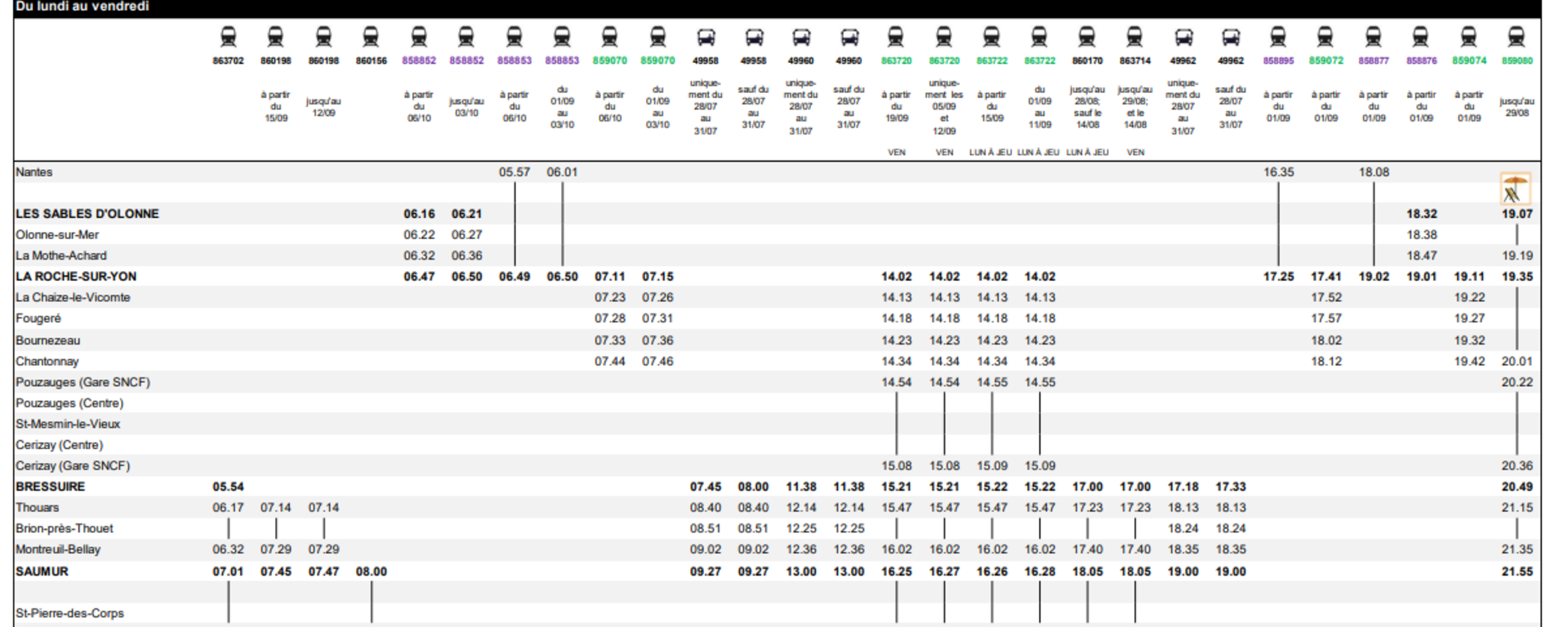The width and height of the screenshot is (1568, 627).
Task: Click the 'Cerizay (Centre)' station label
Action: 60,445
